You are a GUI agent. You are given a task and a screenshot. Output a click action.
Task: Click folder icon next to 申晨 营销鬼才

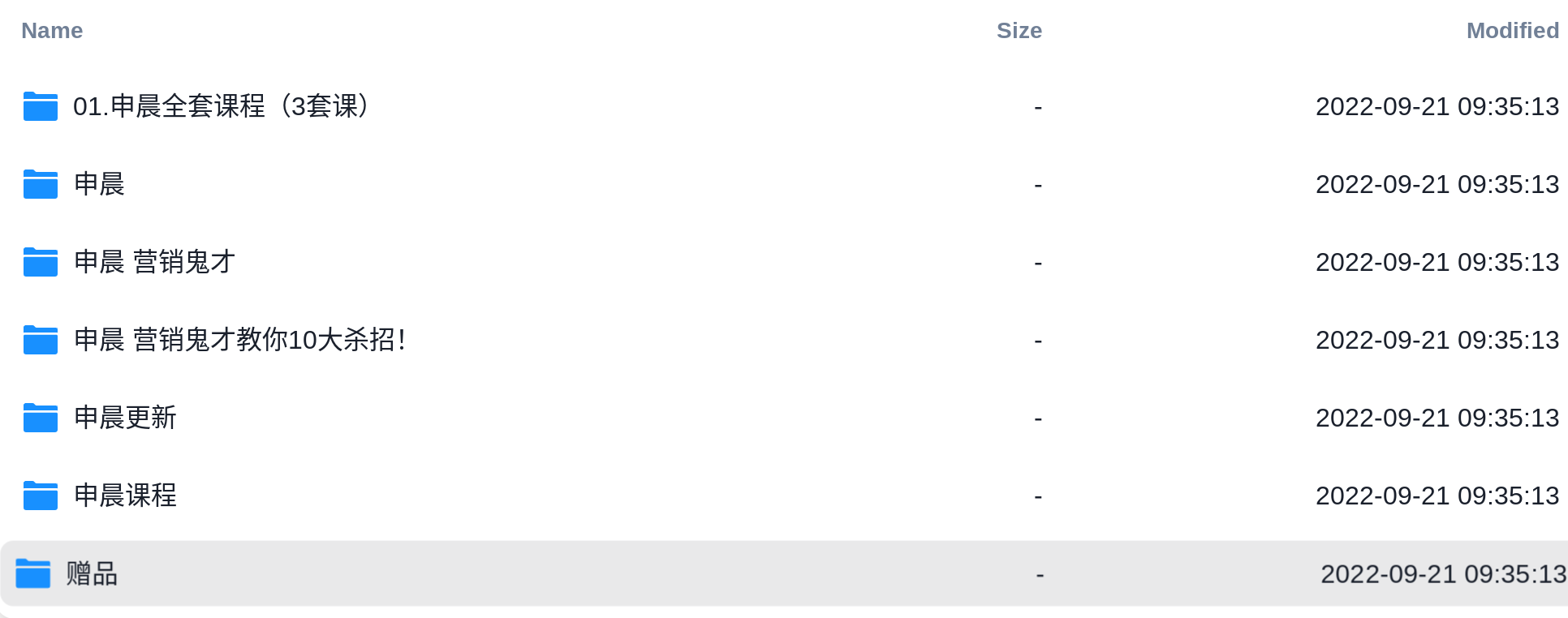[41, 262]
